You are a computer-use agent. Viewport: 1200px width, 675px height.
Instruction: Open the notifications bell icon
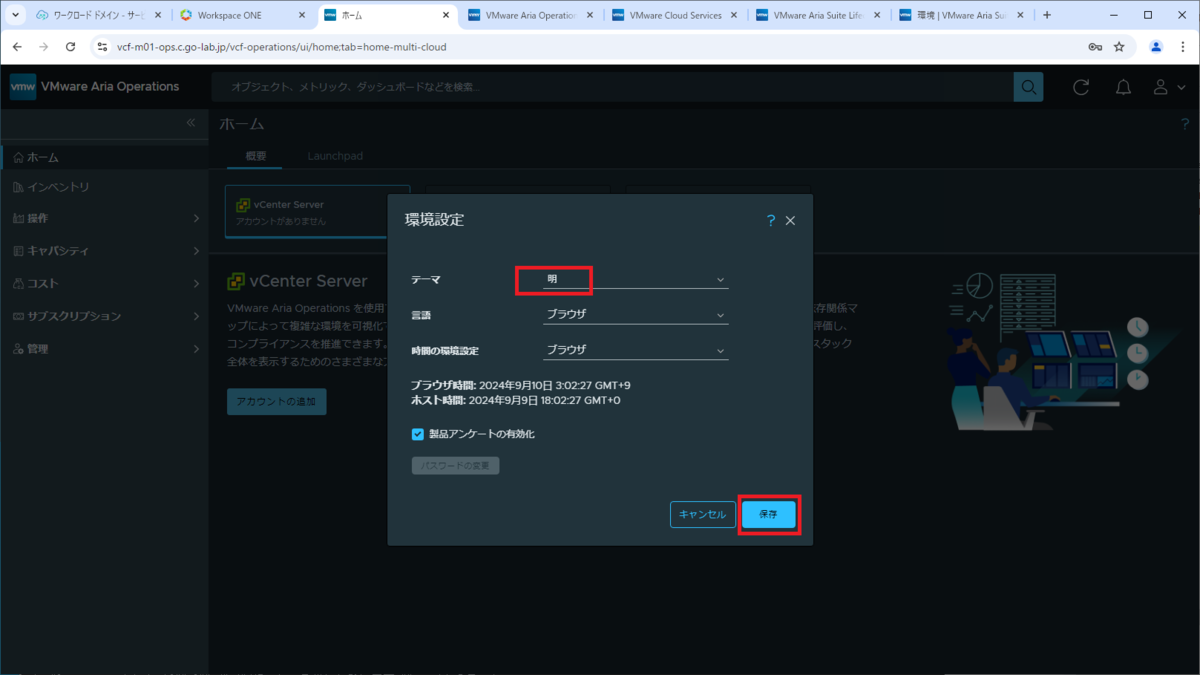click(x=1123, y=87)
